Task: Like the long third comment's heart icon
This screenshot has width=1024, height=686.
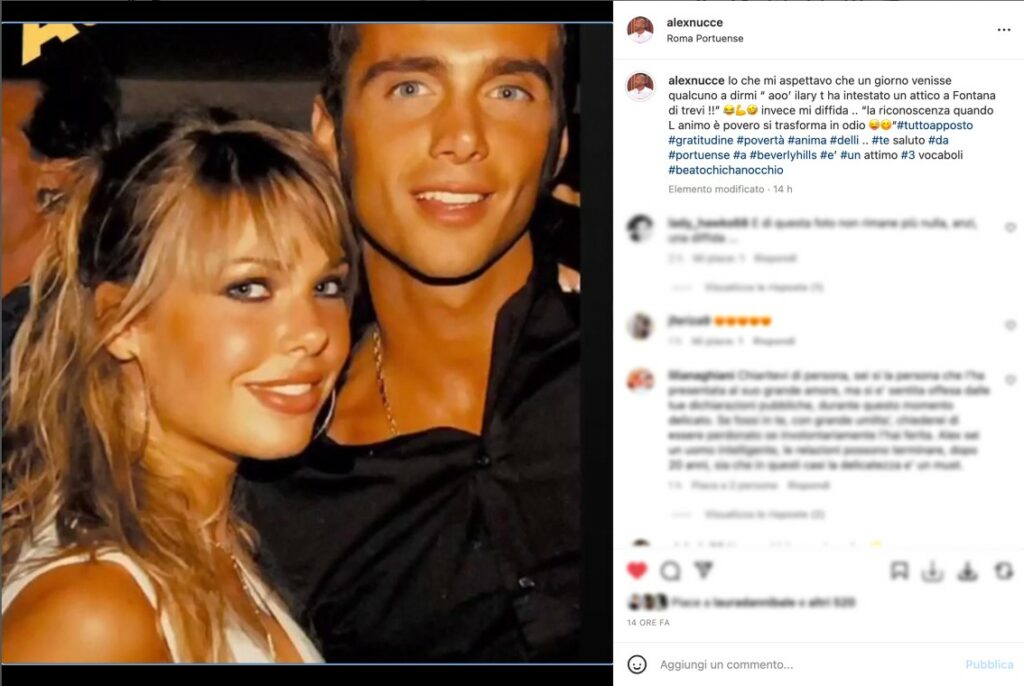Action: (1010, 380)
